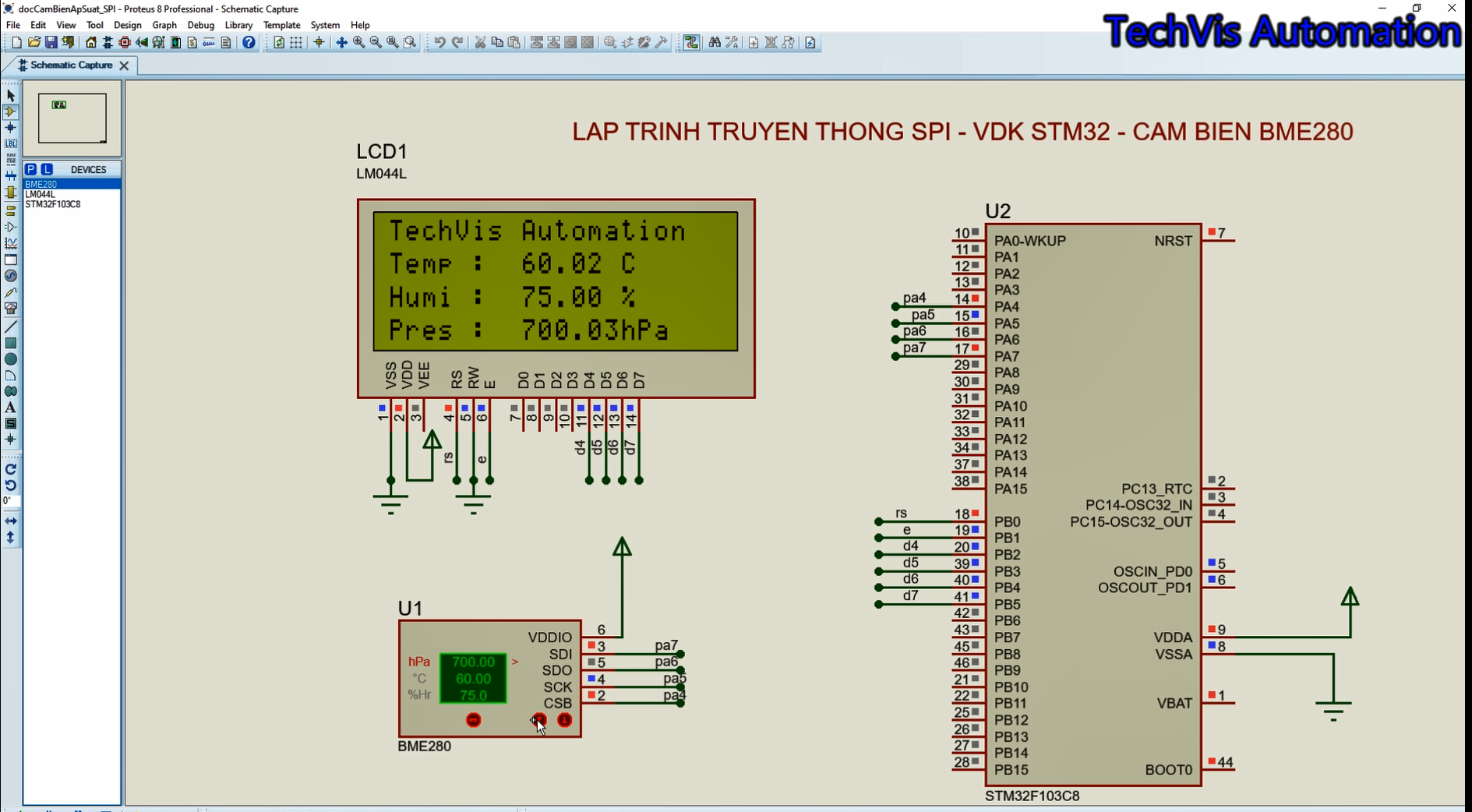Open the Library menu
This screenshot has width=1472, height=812.
point(238,25)
